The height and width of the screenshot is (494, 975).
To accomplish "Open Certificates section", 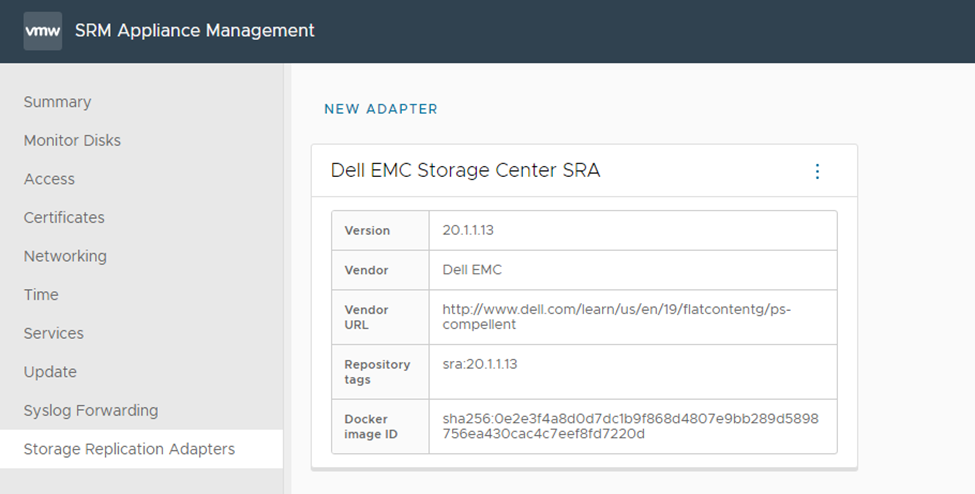I will pyautogui.click(x=64, y=218).
